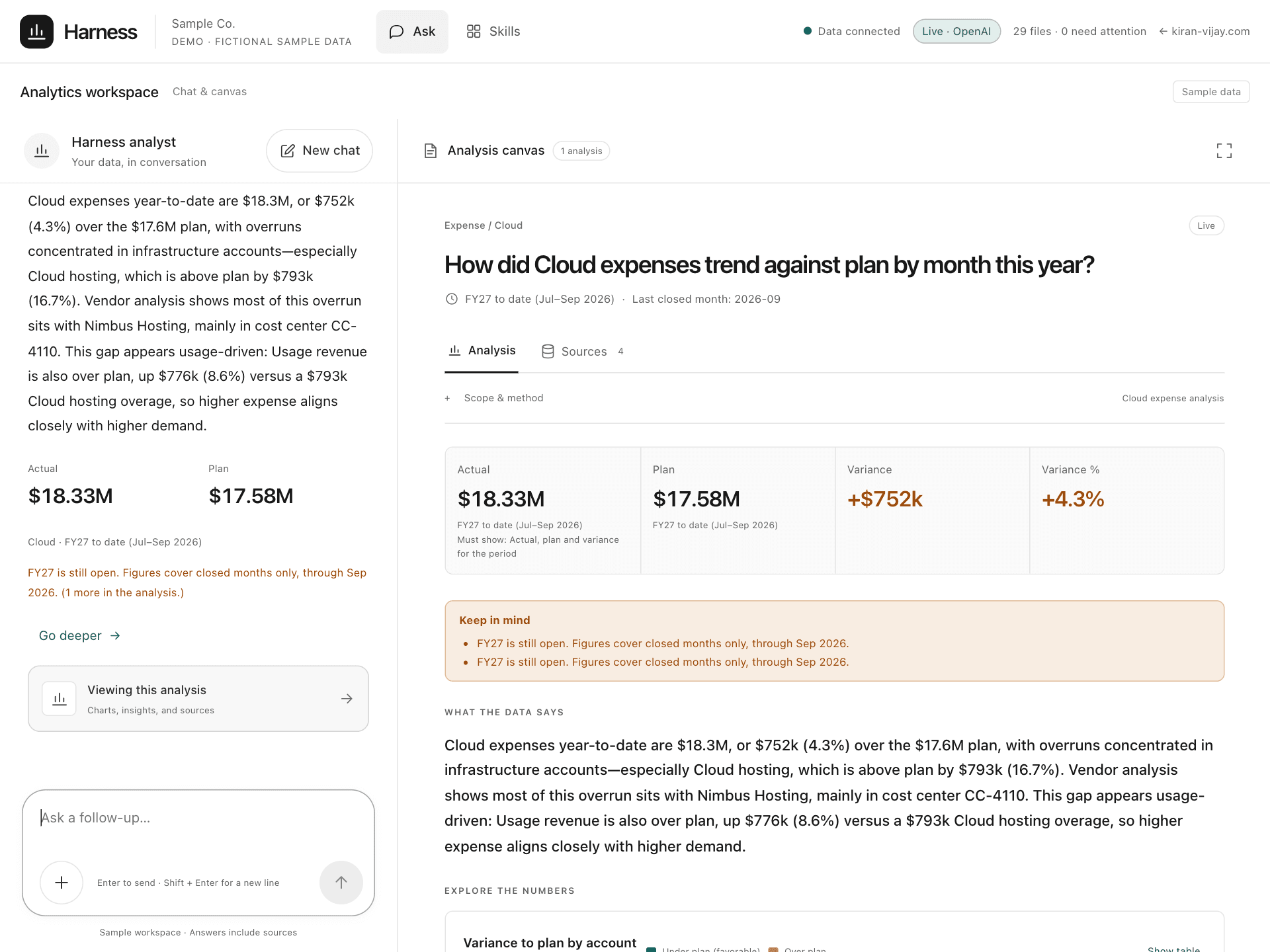This screenshot has width=1270, height=952.
Task: Click the plus attachment button
Action: click(x=62, y=883)
